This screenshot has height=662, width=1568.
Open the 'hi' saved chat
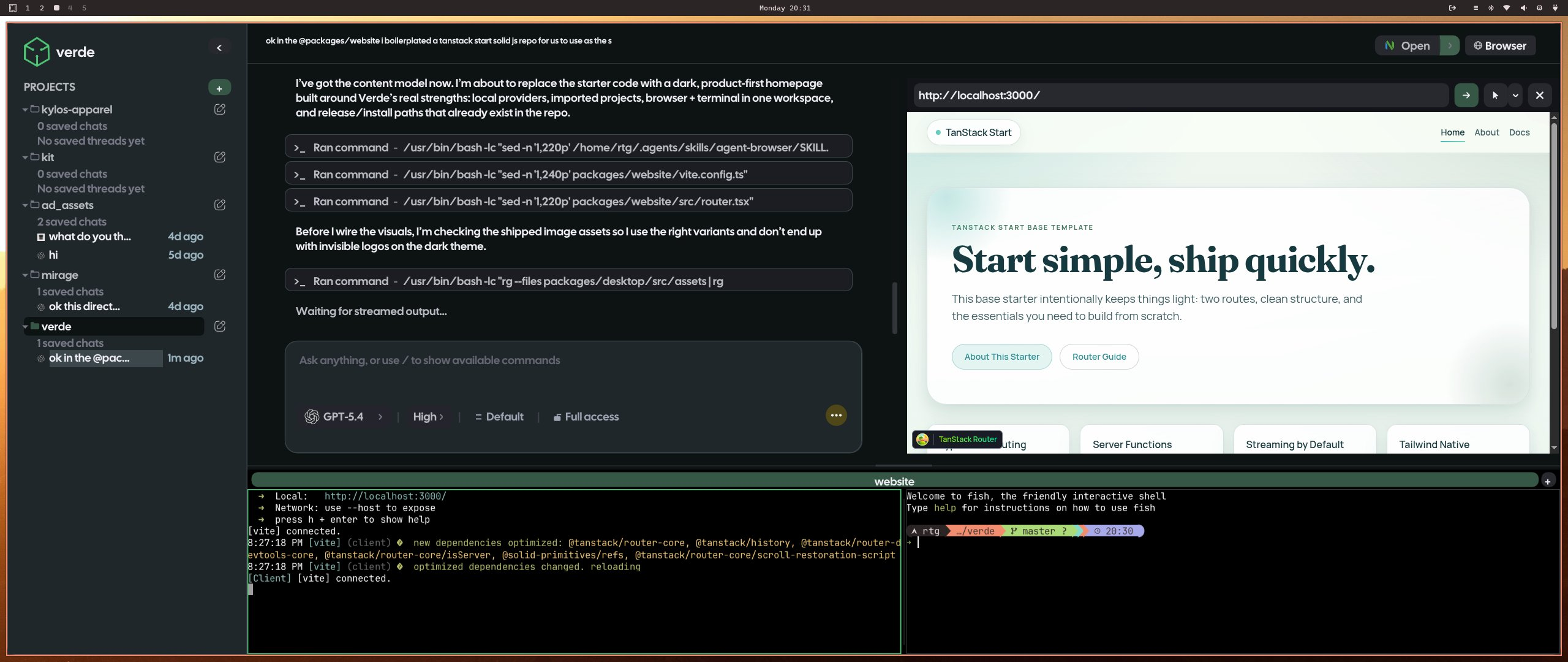click(121, 255)
